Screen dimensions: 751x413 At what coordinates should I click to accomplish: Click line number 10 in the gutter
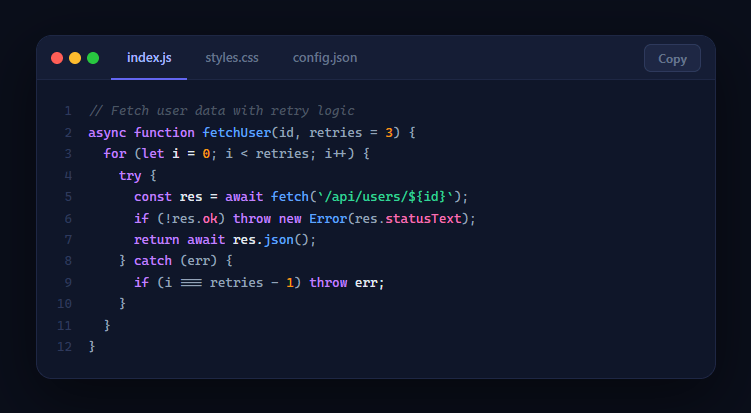(64, 304)
